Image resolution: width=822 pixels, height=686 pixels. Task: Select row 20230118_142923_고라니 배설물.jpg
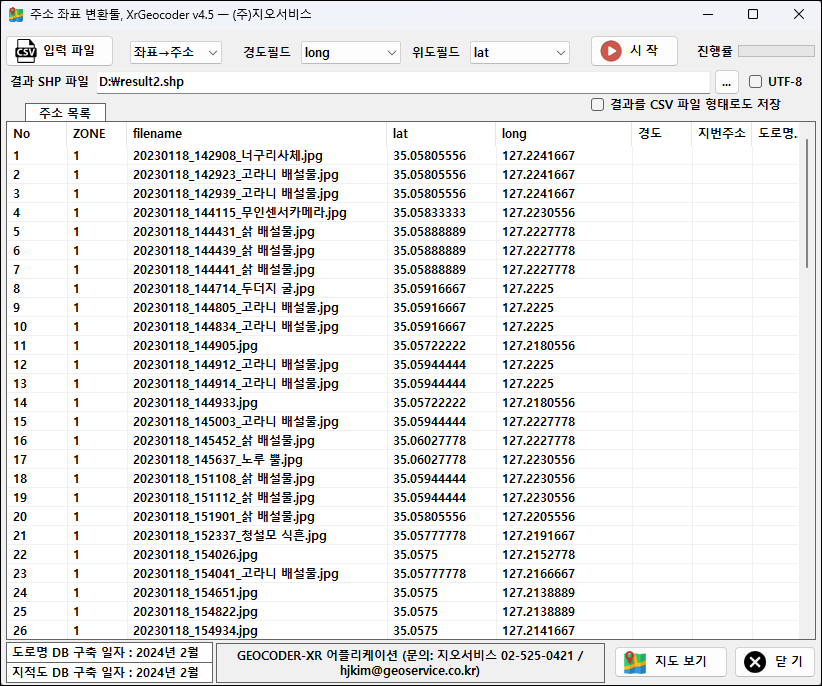coord(403,175)
